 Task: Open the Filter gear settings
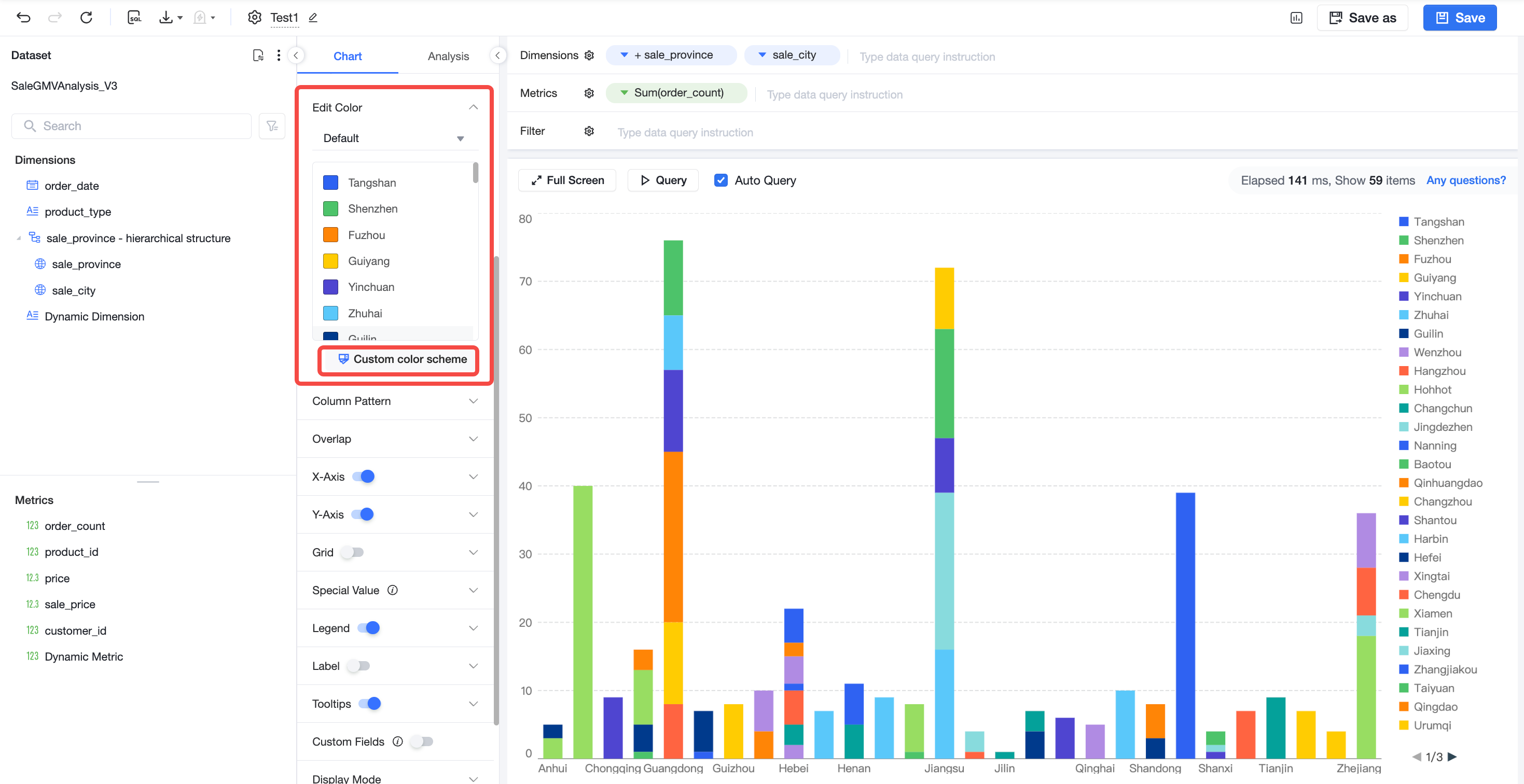(x=589, y=131)
